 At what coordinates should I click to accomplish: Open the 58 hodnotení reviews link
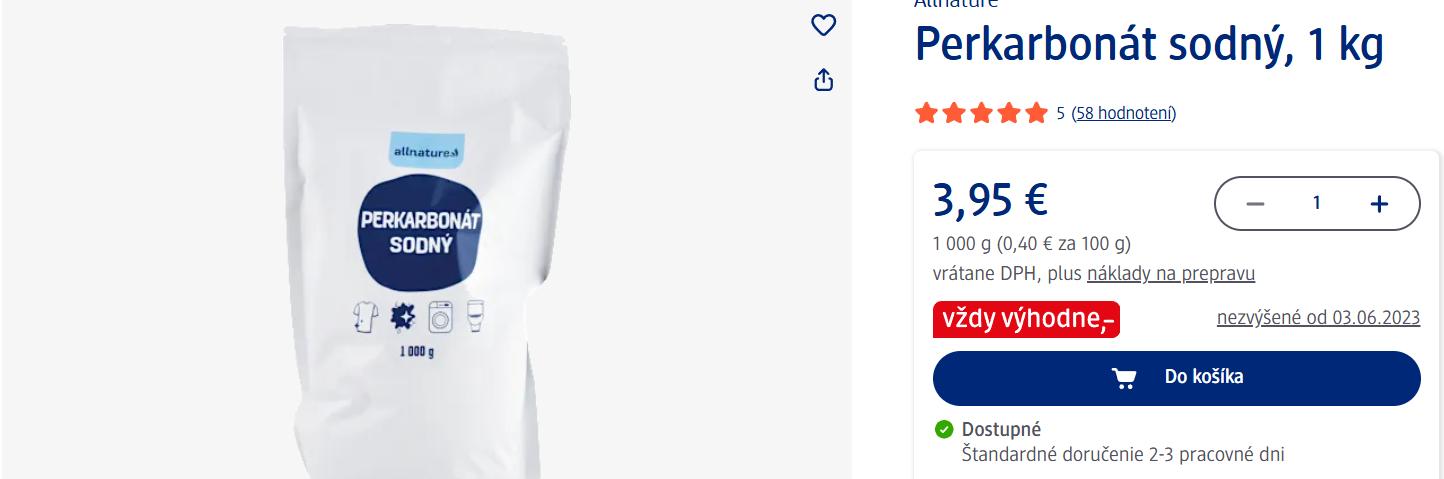(x=1123, y=113)
